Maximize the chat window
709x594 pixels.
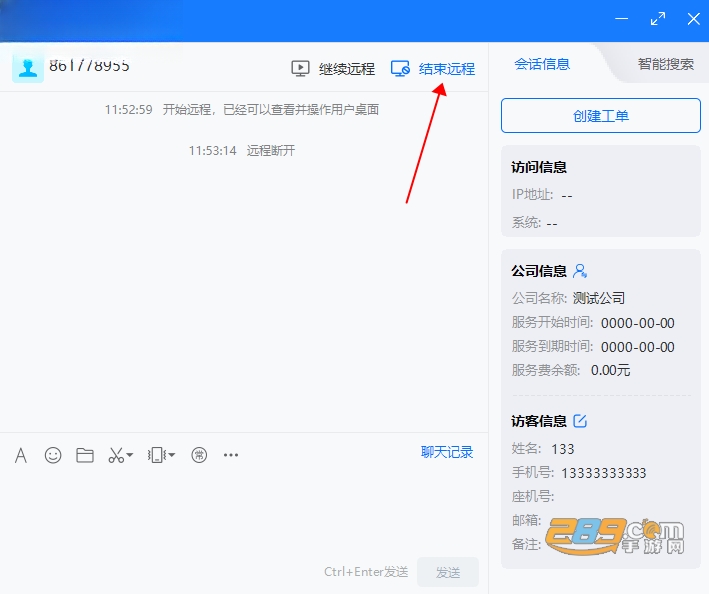coord(658,19)
